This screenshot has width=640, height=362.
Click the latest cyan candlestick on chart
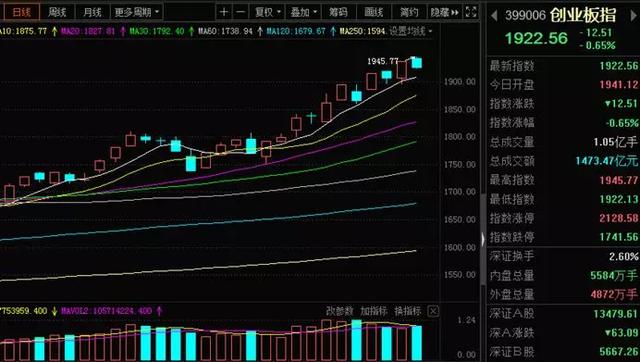pos(416,62)
